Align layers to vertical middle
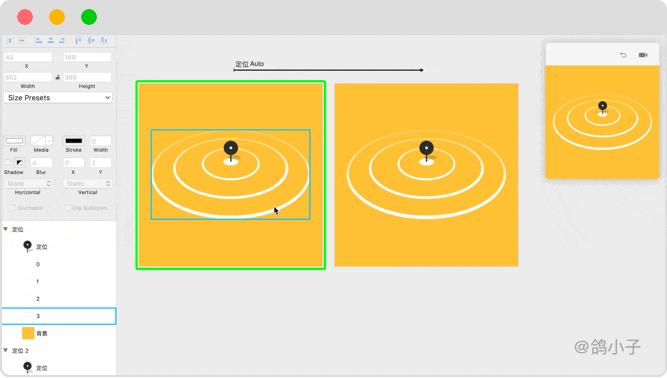The height and width of the screenshot is (378, 667). [x=91, y=40]
